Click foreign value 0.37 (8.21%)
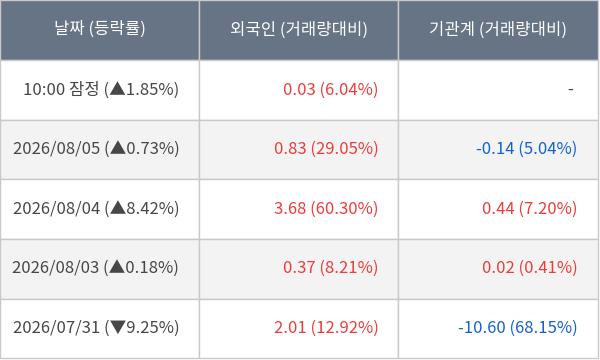The height and width of the screenshot is (360, 600). pyautogui.click(x=331, y=267)
